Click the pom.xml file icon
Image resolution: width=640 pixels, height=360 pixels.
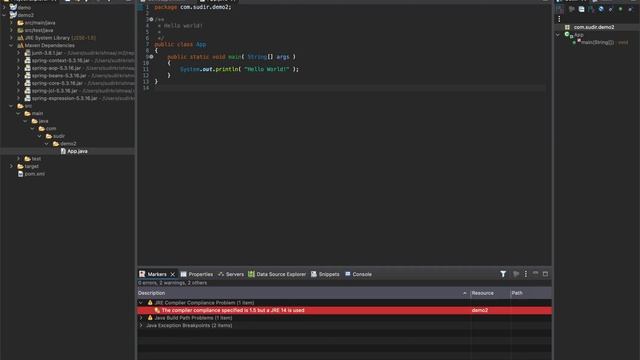20,174
